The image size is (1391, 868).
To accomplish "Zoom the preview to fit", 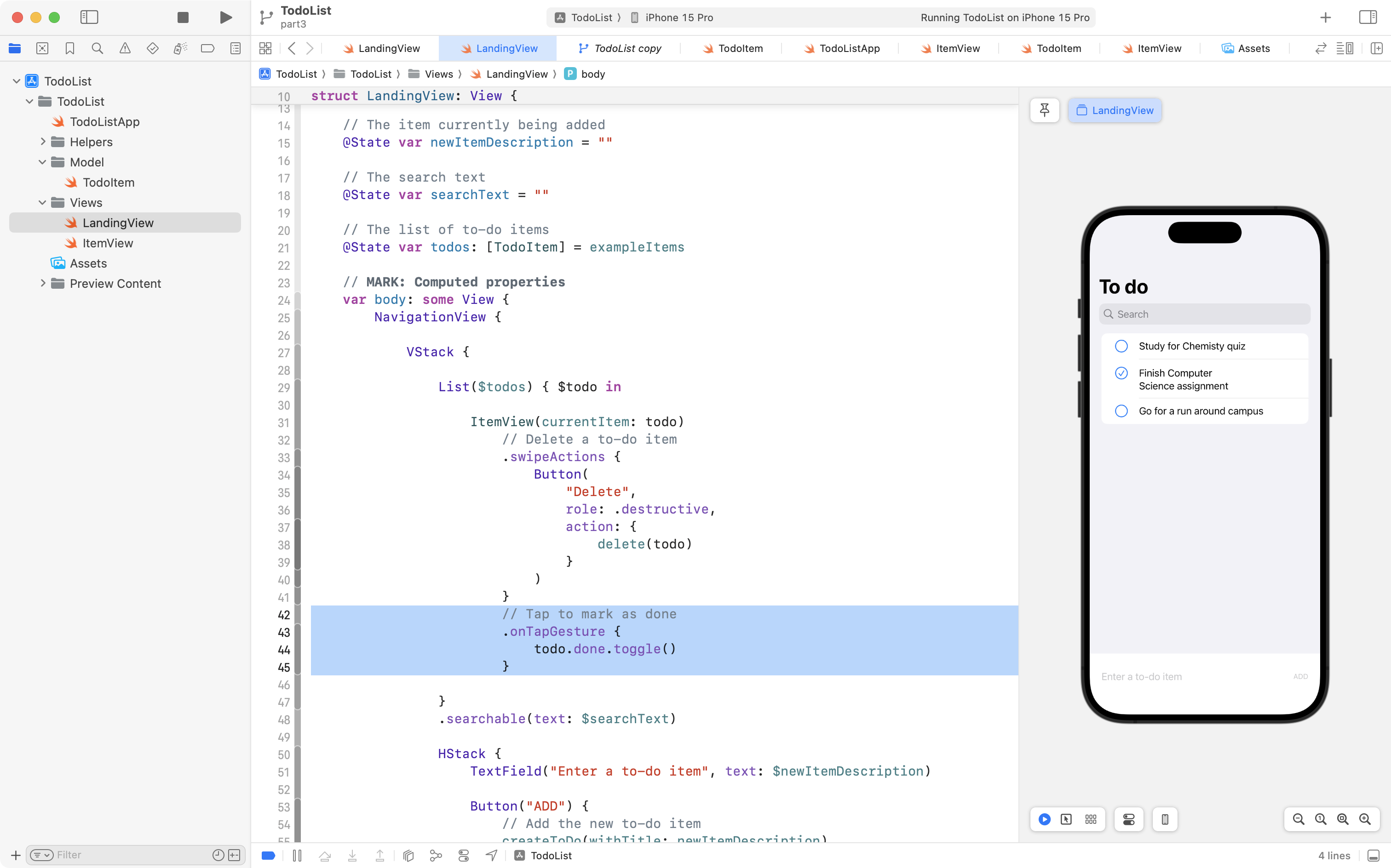I will coord(1343,819).
